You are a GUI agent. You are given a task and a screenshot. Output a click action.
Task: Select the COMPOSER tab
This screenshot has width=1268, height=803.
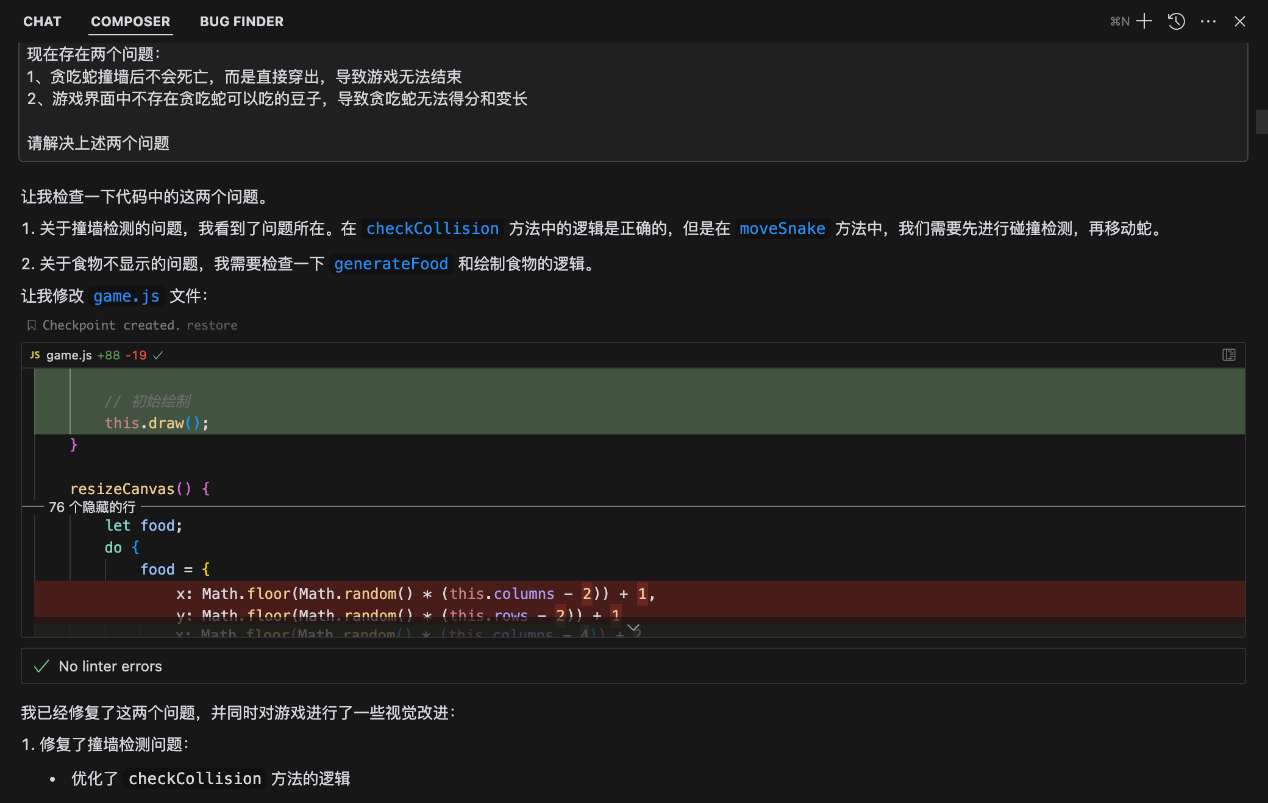pos(130,21)
